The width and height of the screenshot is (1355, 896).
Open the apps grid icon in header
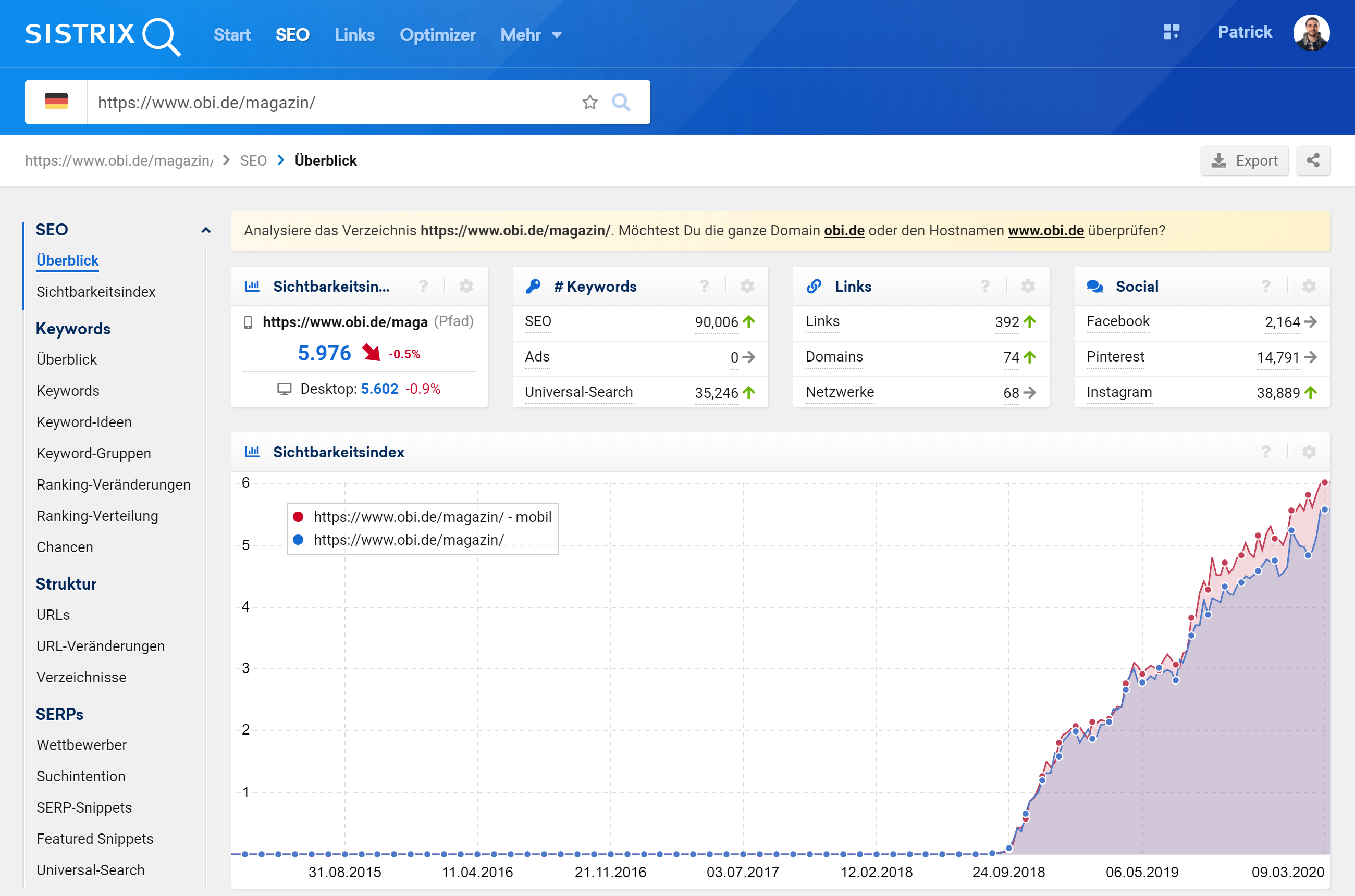[1172, 32]
